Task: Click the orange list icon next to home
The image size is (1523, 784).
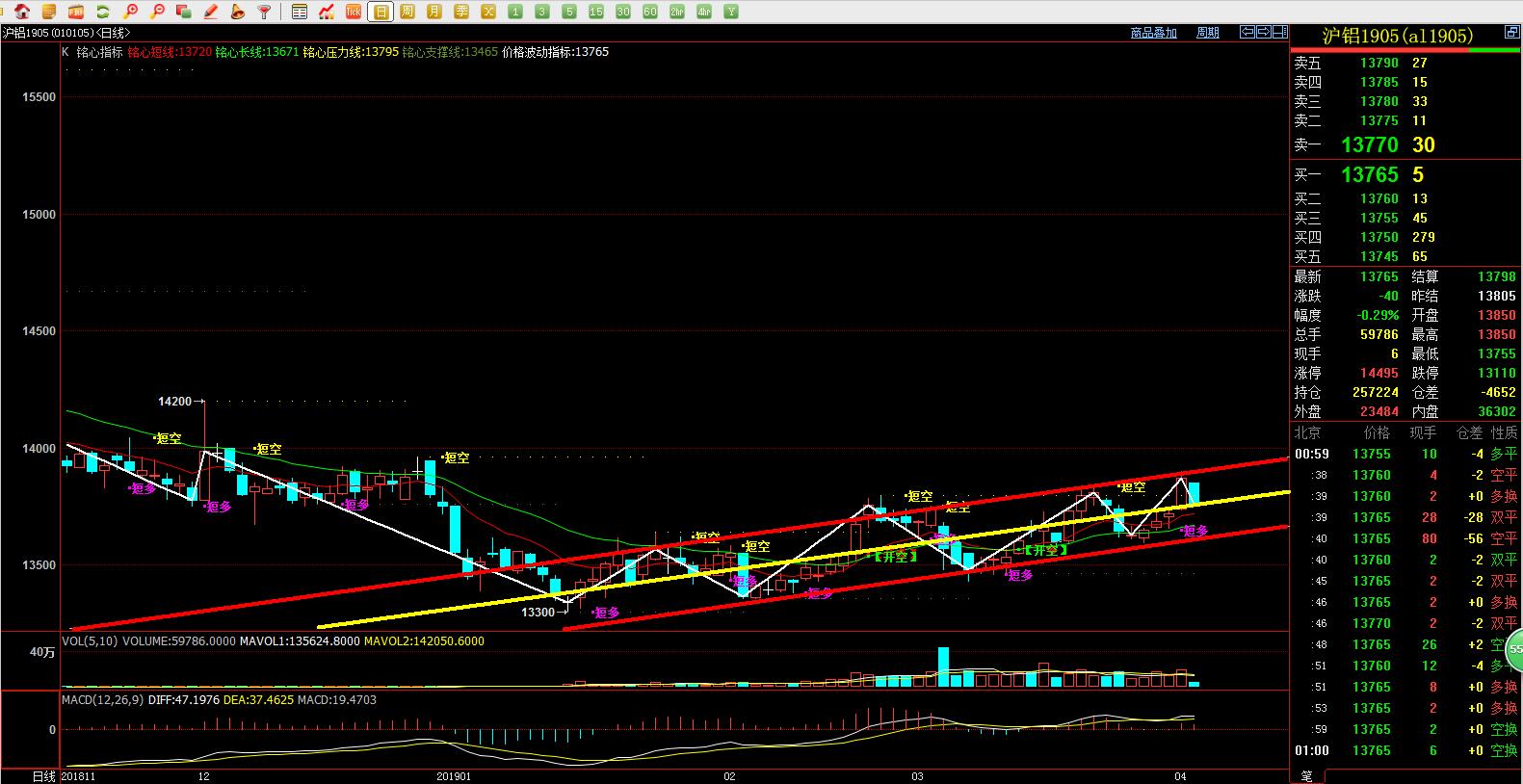Action: coord(49,12)
